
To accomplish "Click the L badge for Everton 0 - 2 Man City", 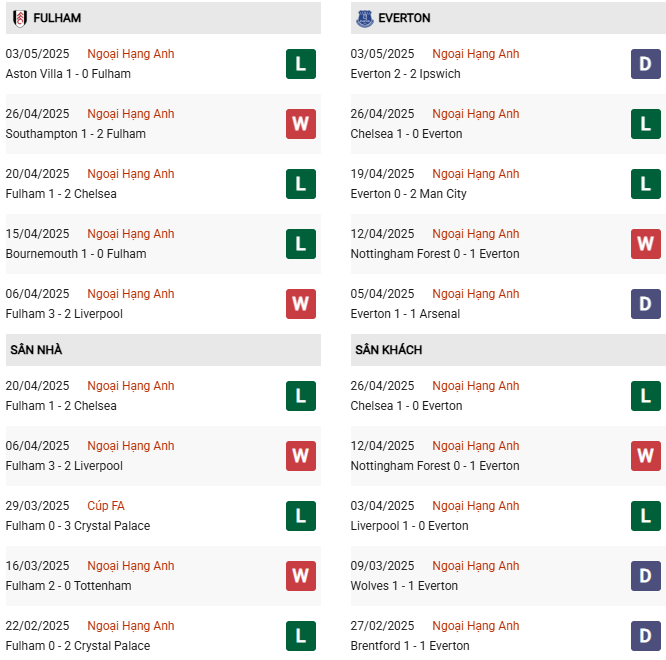I will [x=646, y=184].
